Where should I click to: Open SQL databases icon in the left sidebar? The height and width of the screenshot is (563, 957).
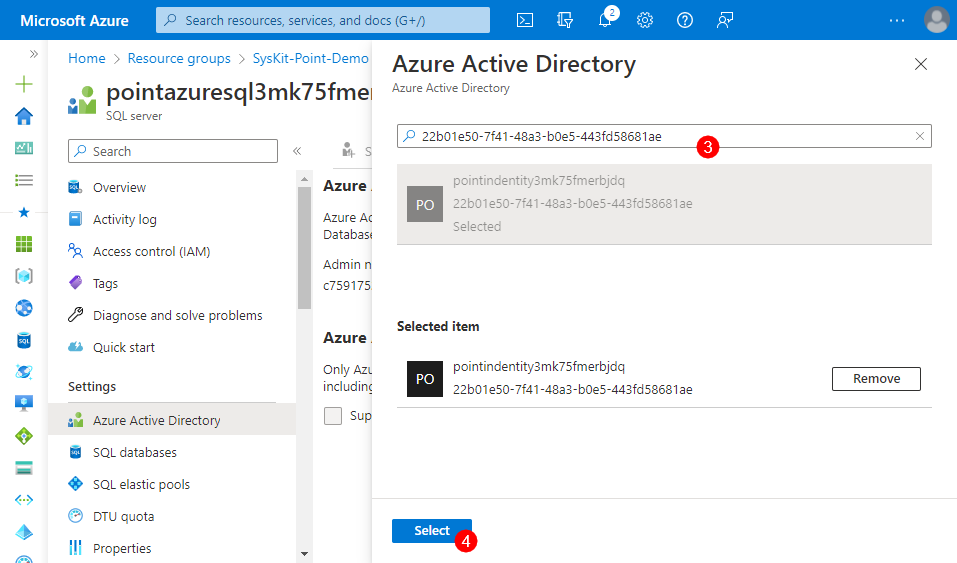24,340
